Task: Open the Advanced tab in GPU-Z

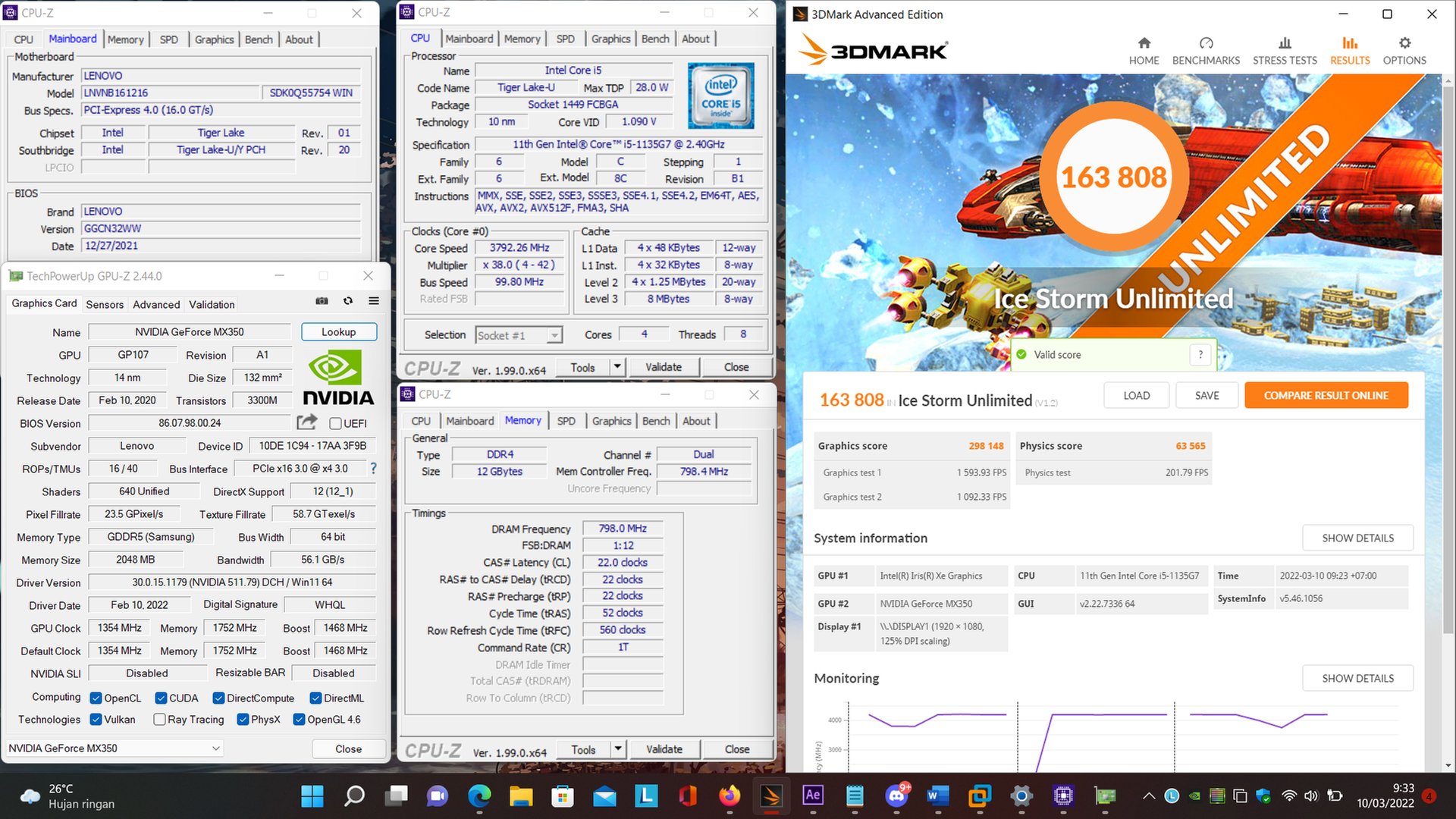Action: point(156,304)
